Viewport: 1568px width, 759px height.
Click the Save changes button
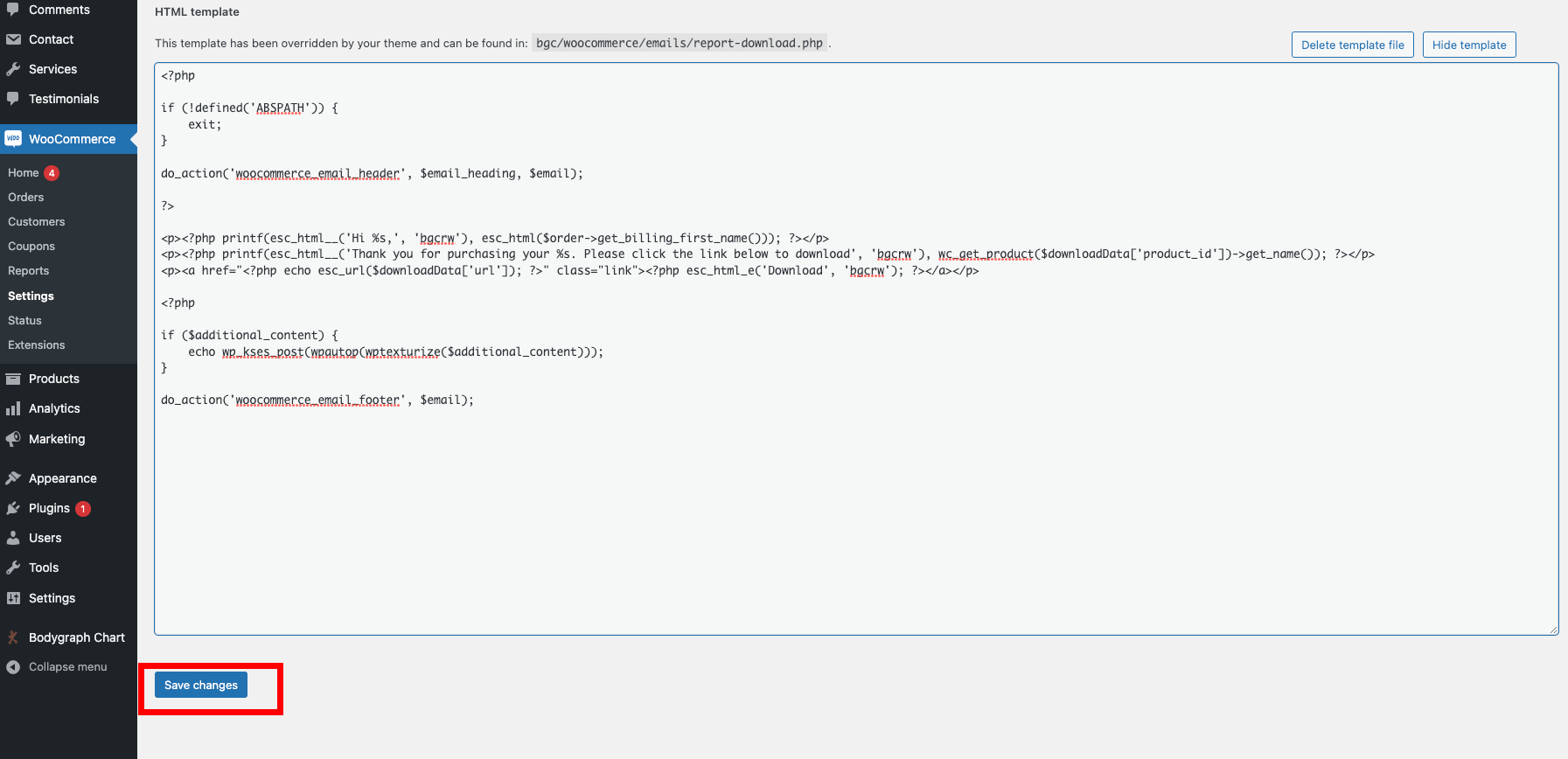[201, 685]
